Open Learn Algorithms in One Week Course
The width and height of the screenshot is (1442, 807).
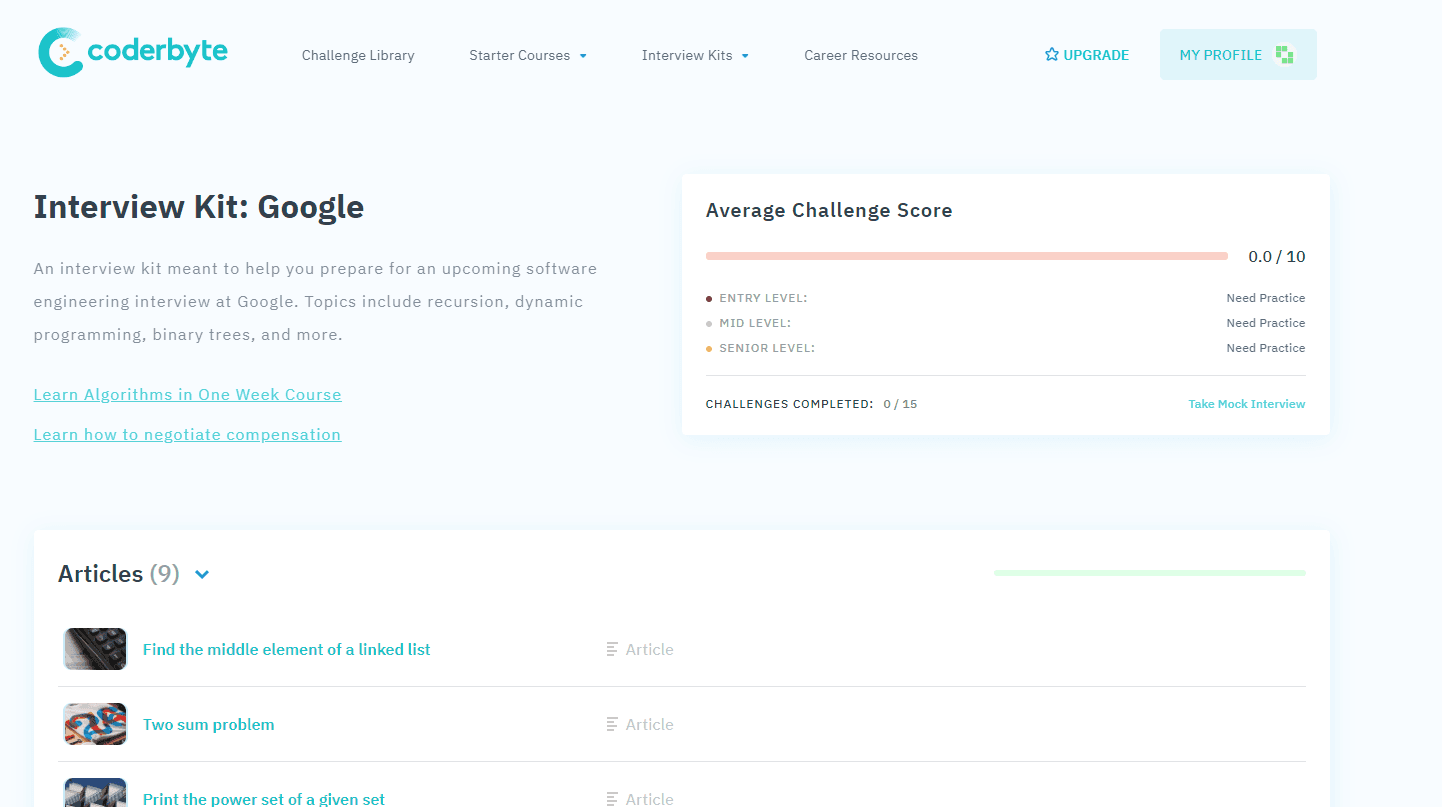(187, 394)
